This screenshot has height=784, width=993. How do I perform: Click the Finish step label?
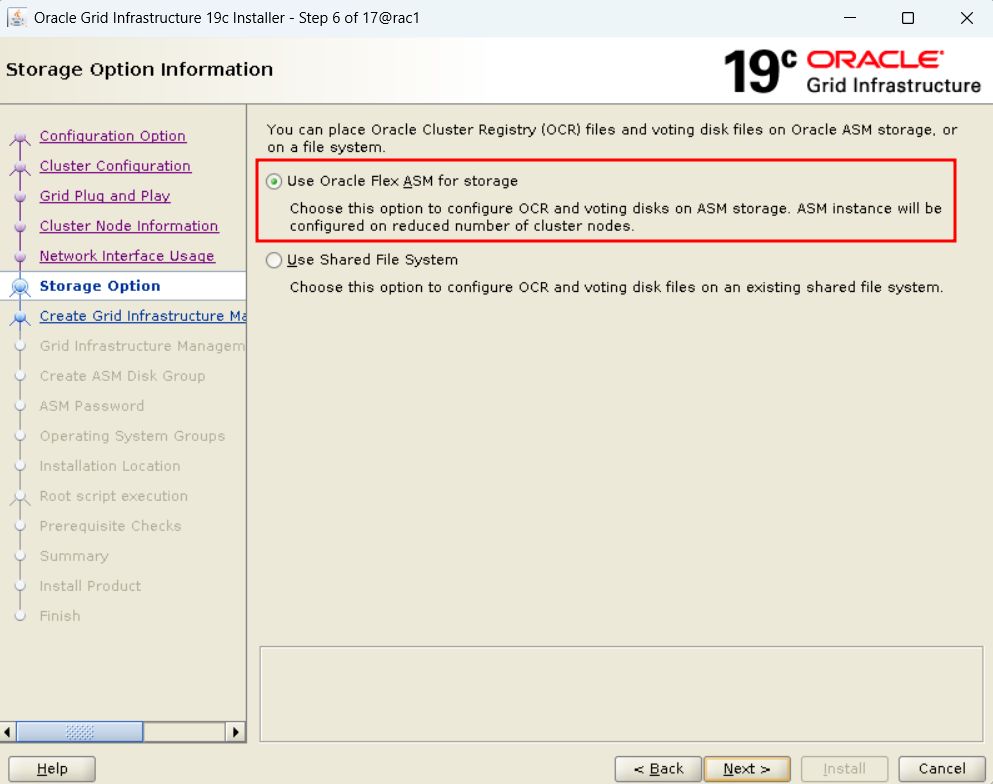tap(60, 616)
